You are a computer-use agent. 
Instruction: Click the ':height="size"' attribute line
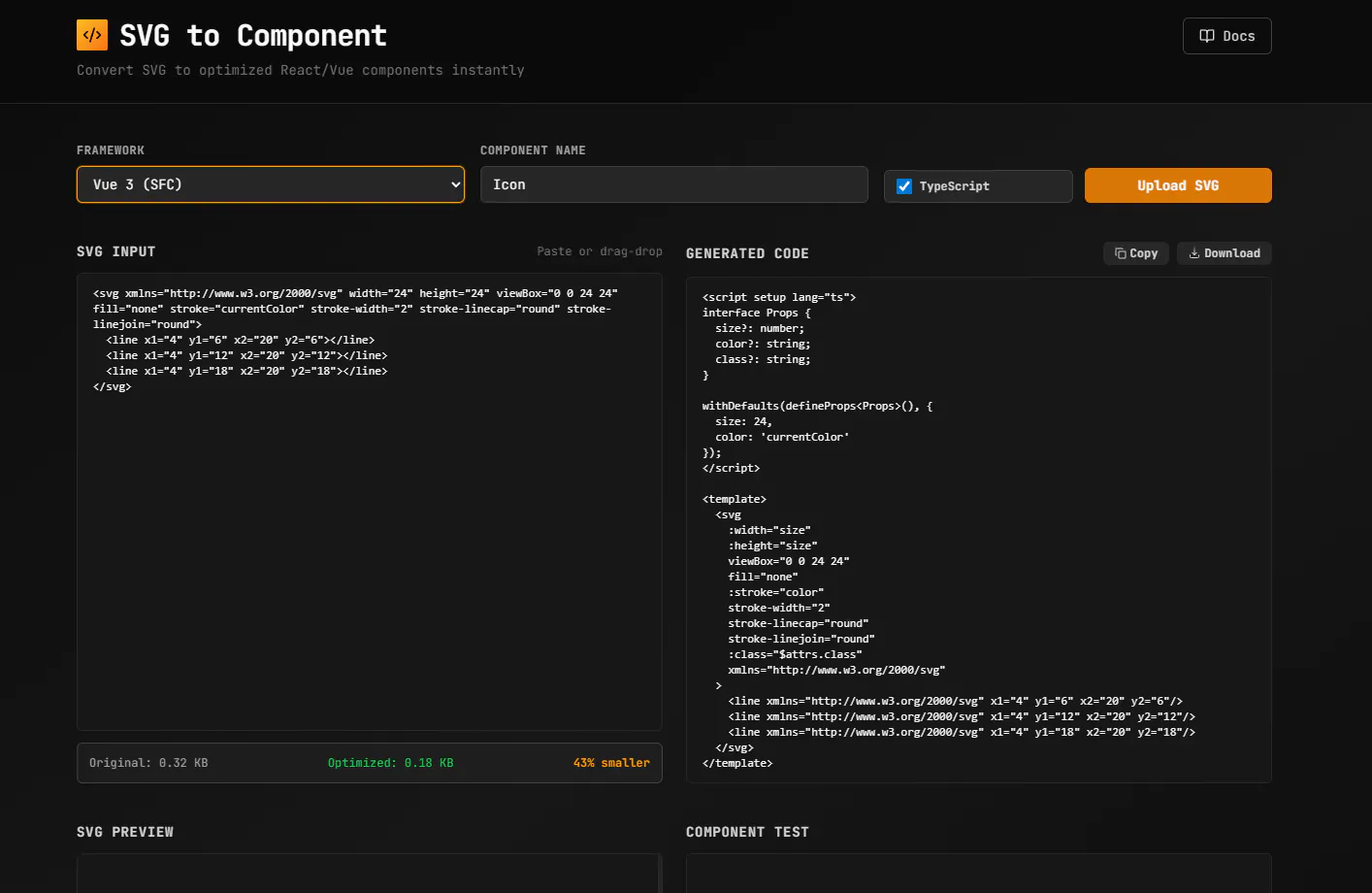tap(772, 546)
